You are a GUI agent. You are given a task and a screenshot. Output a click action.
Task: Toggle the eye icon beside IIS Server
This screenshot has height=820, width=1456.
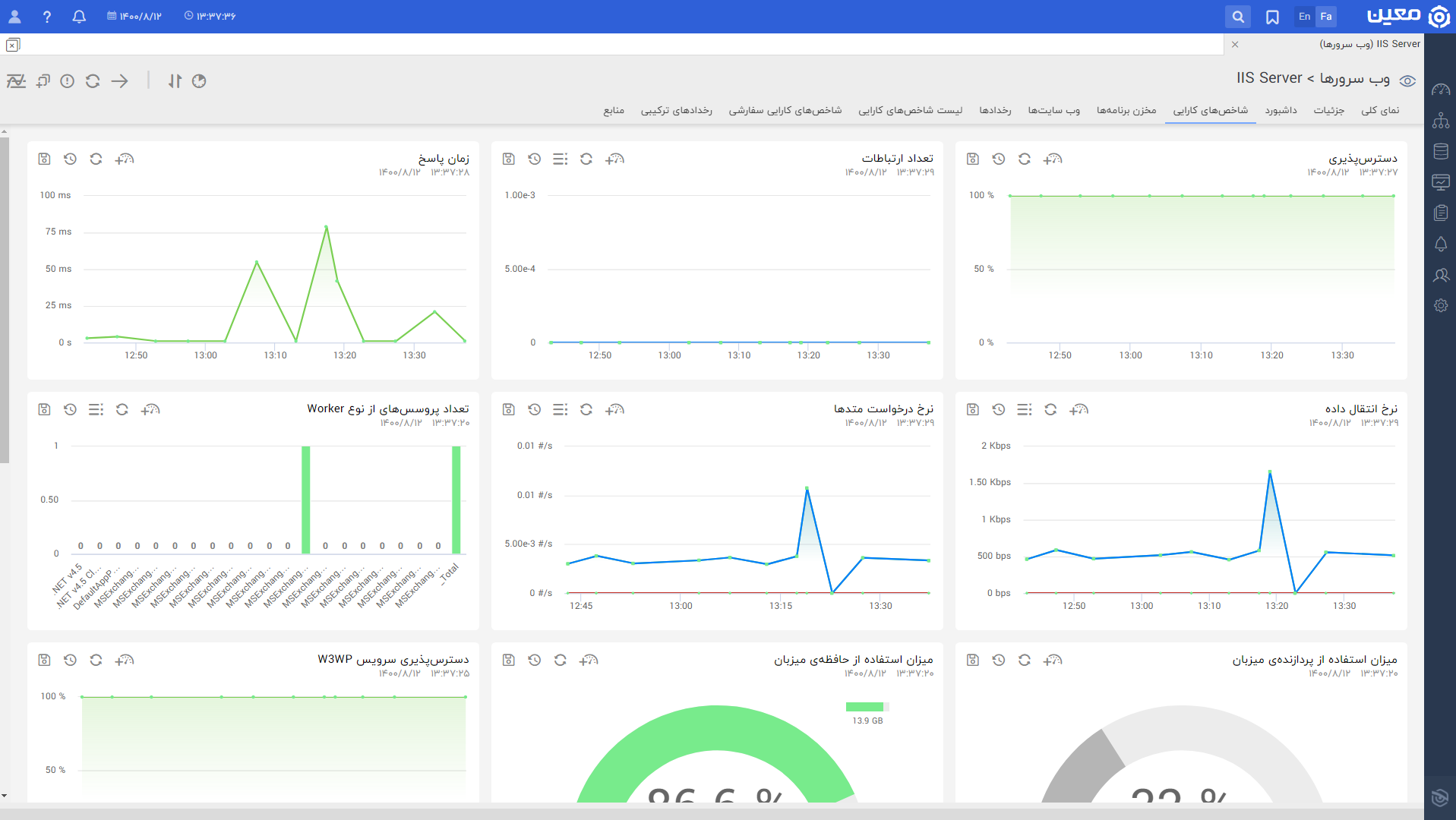click(x=1407, y=81)
